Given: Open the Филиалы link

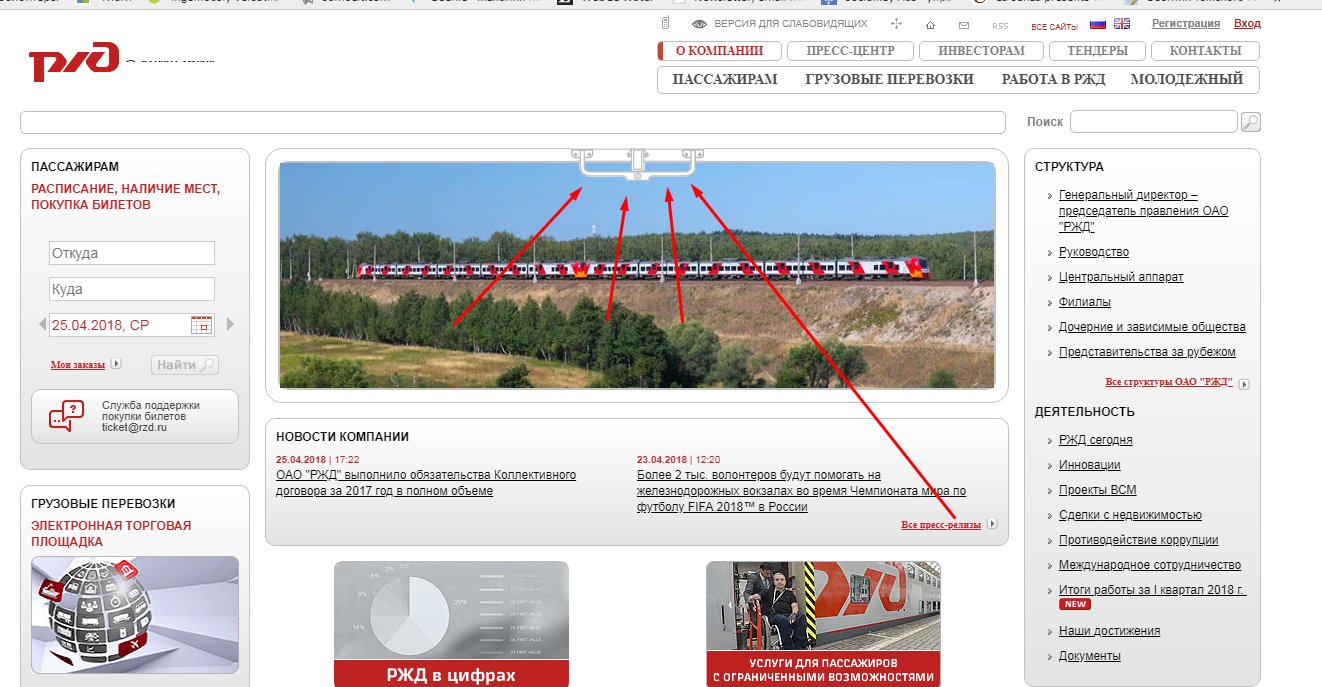Looking at the screenshot, I should [1085, 302].
